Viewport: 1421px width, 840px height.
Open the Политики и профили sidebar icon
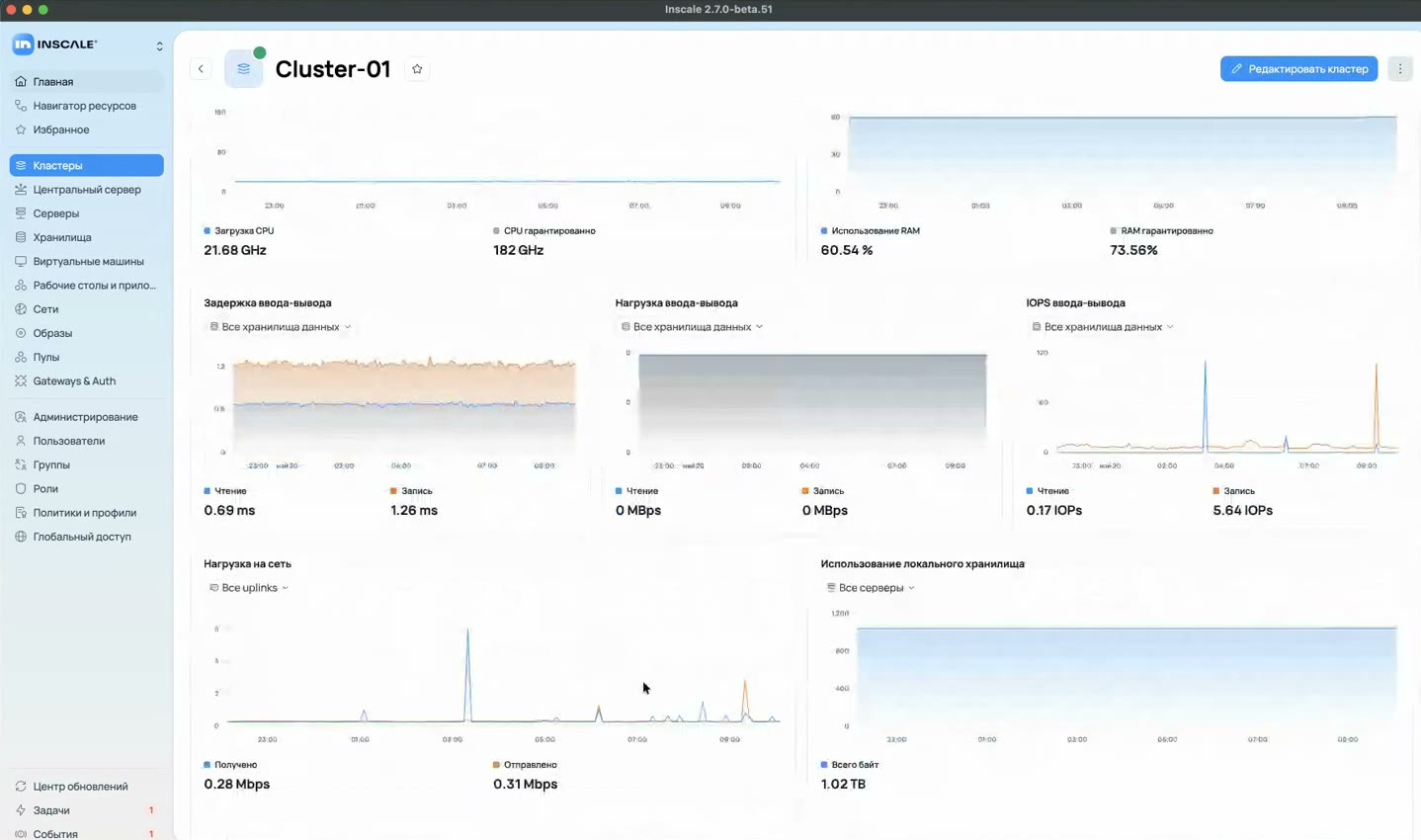[x=21, y=513]
